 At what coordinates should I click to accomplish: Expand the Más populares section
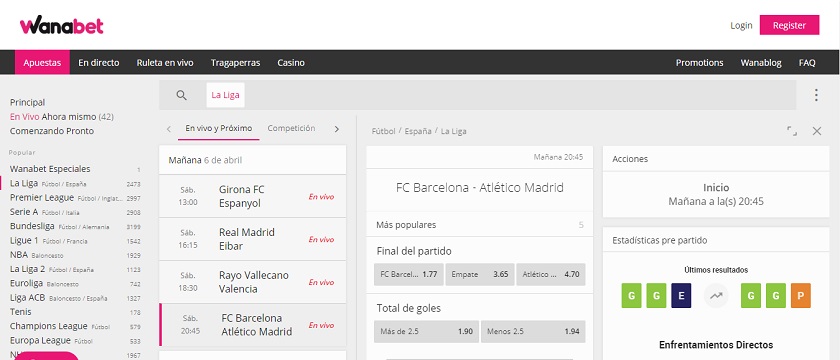[479, 225]
